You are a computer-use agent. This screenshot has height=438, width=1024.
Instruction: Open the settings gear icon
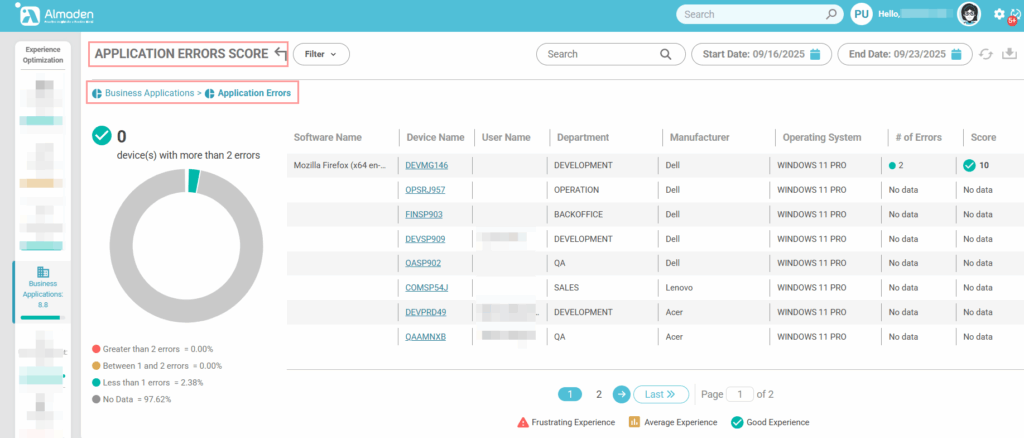999,14
